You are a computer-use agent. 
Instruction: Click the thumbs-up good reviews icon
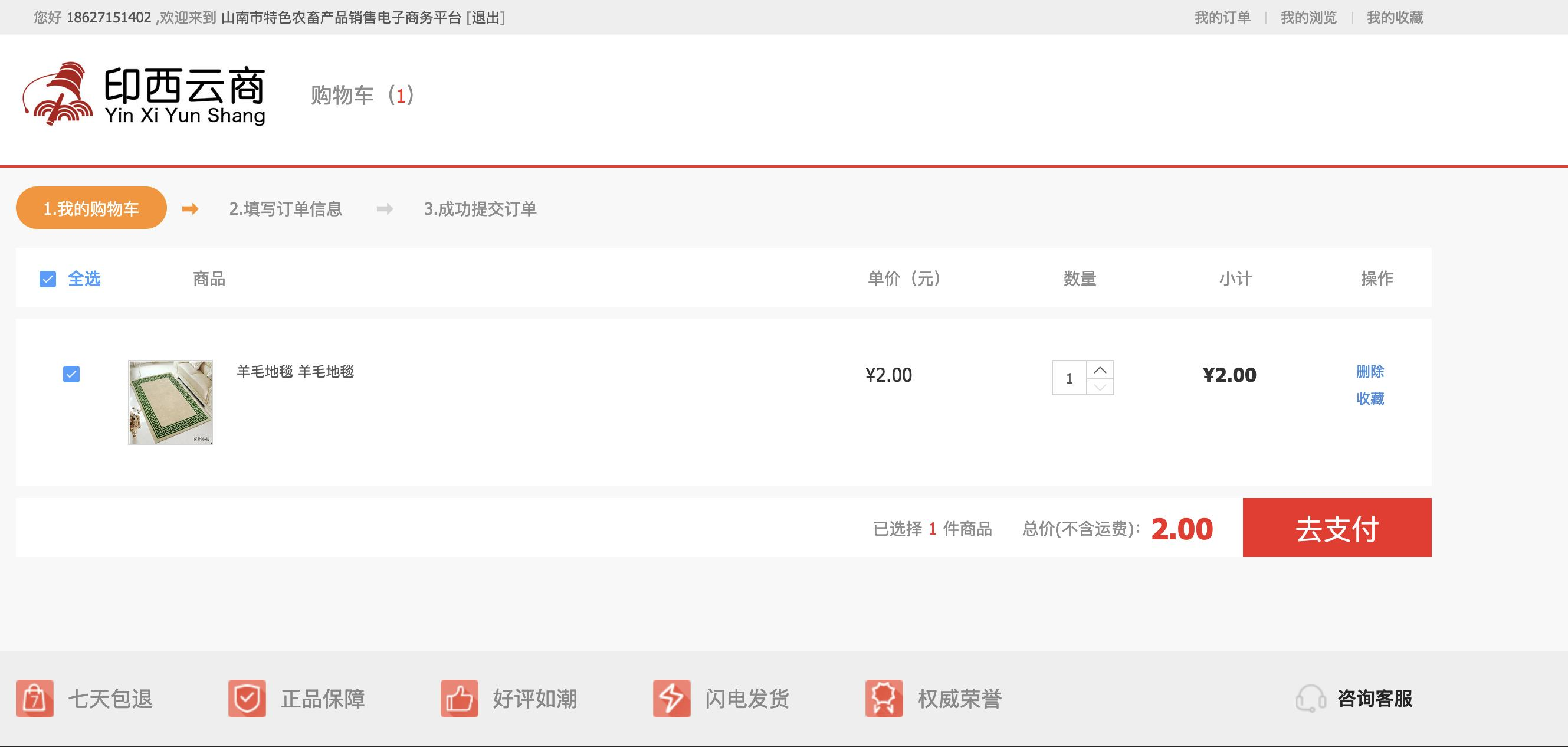pyautogui.click(x=460, y=698)
